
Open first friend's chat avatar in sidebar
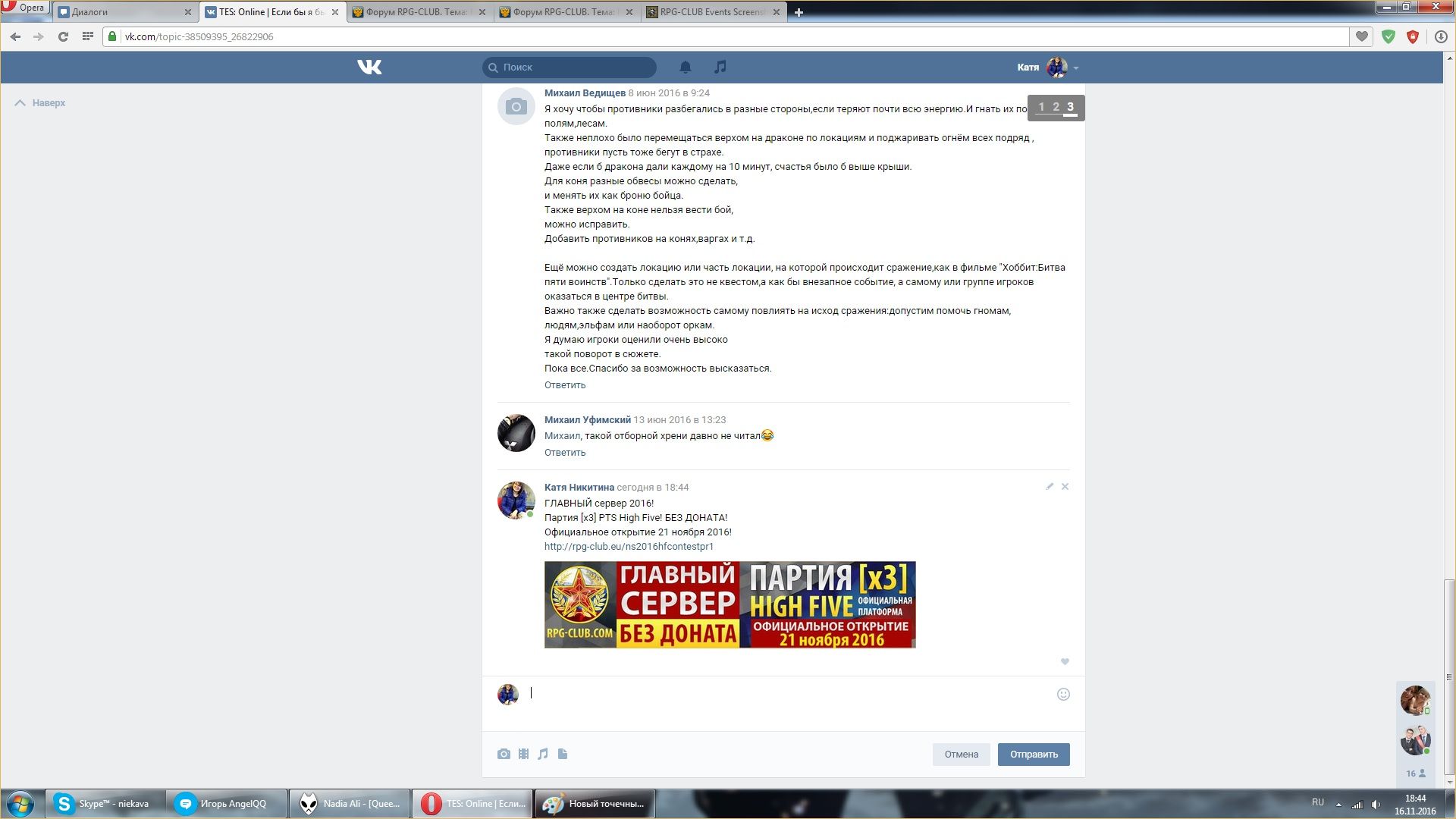(x=1415, y=700)
